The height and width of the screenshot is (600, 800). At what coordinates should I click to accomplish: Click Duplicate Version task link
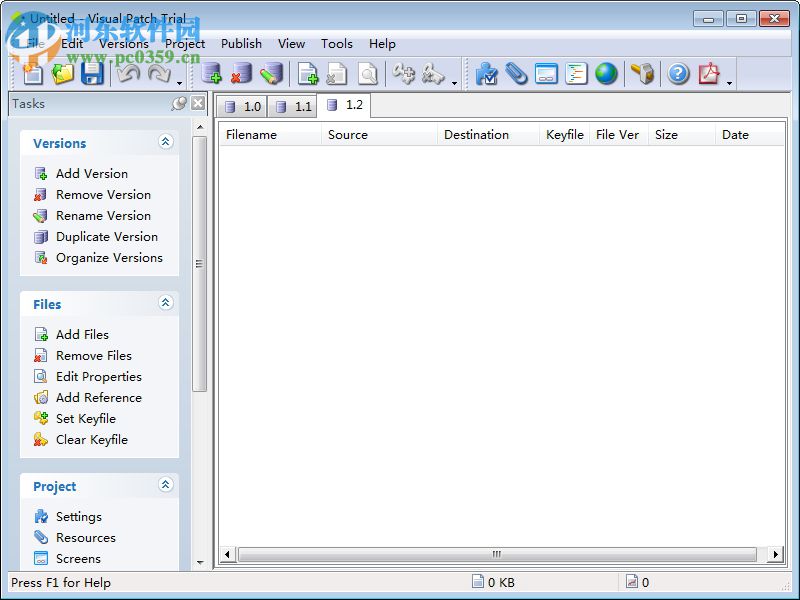coord(107,237)
